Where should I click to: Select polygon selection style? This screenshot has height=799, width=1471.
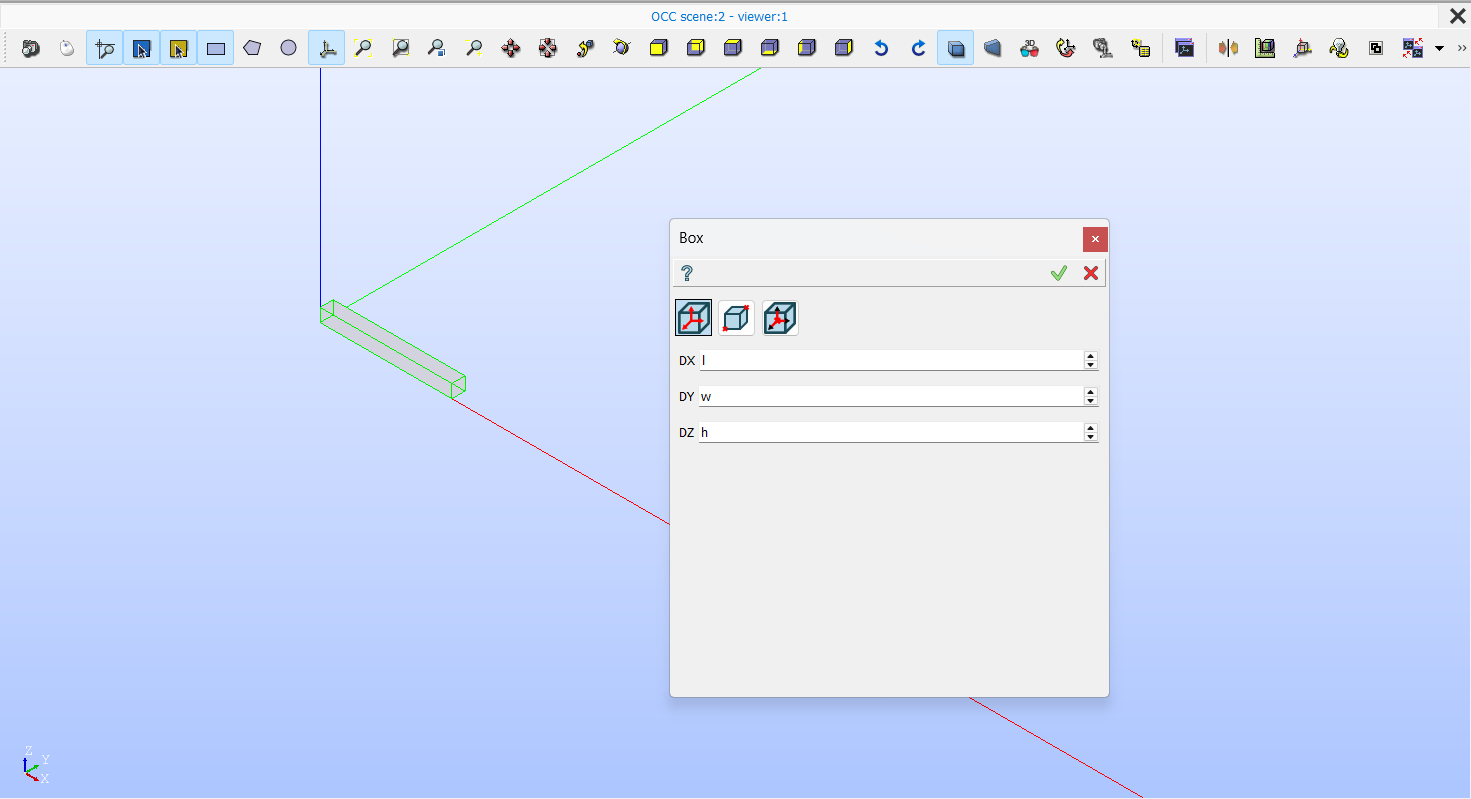[x=252, y=48]
